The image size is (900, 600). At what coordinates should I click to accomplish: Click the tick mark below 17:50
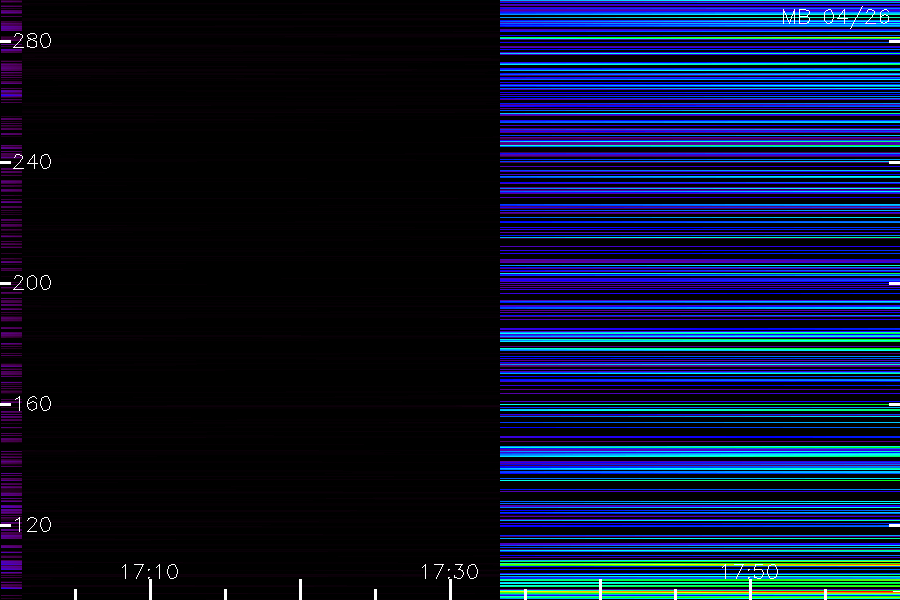(750, 590)
